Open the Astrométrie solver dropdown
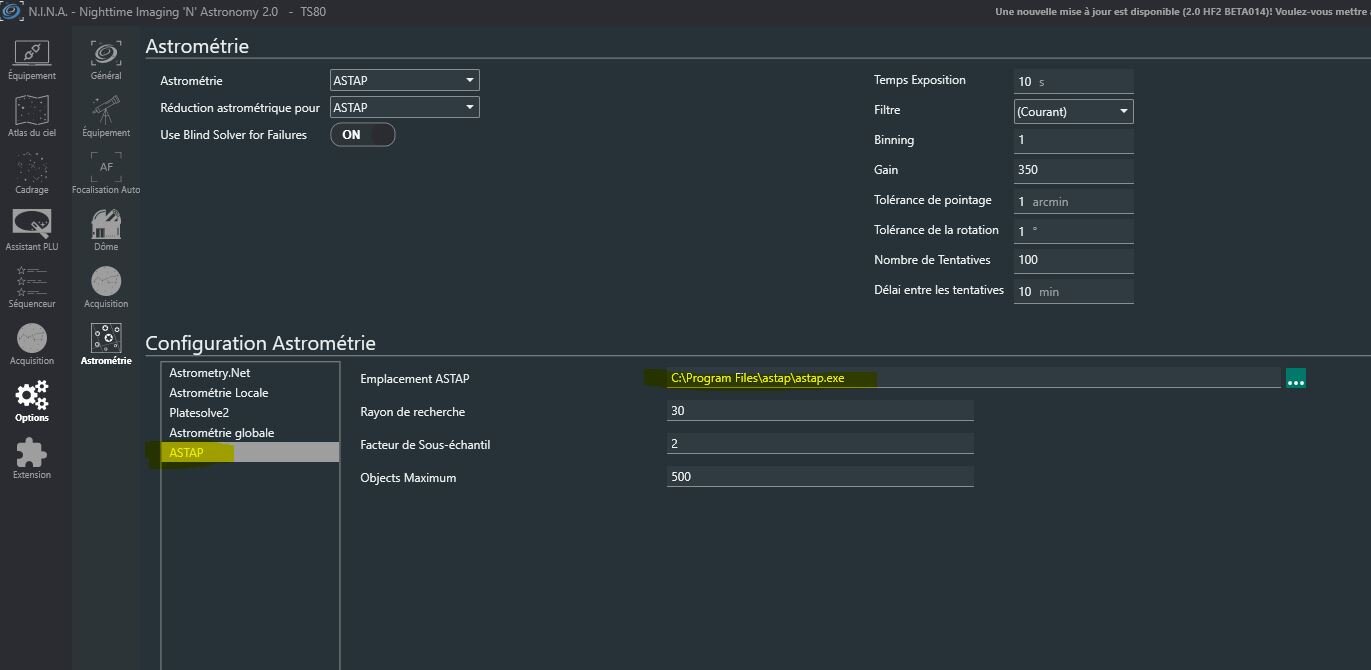This screenshot has height=670, width=1371. click(x=404, y=80)
